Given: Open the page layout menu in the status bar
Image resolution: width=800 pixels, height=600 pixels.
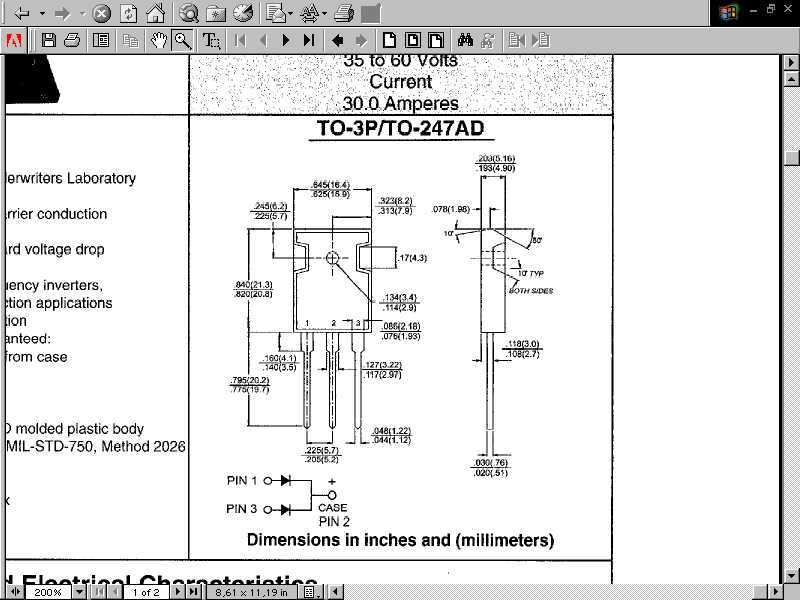Looking at the screenshot, I should coord(311,592).
